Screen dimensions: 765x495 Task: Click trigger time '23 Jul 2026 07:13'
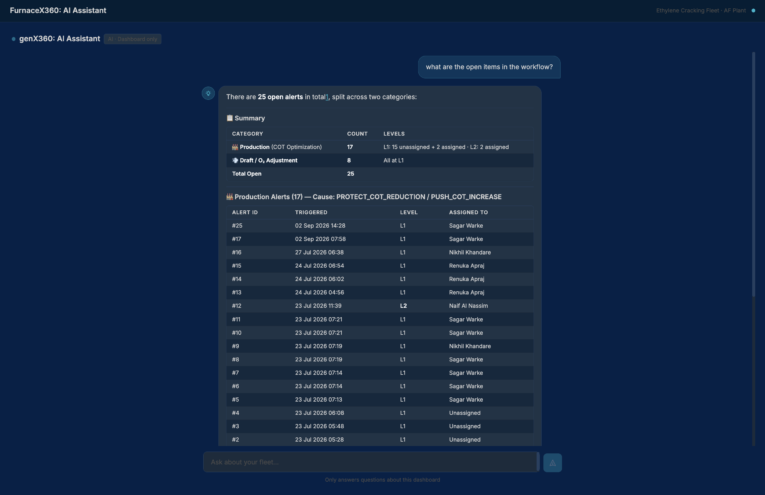pyautogui.click(x=318, y=399)
